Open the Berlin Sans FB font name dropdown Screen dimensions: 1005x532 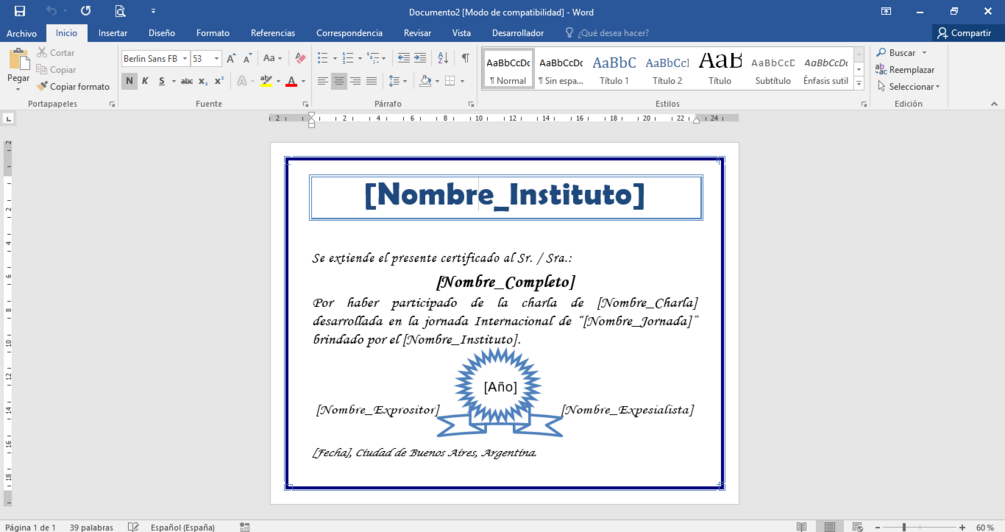point(185,58)
